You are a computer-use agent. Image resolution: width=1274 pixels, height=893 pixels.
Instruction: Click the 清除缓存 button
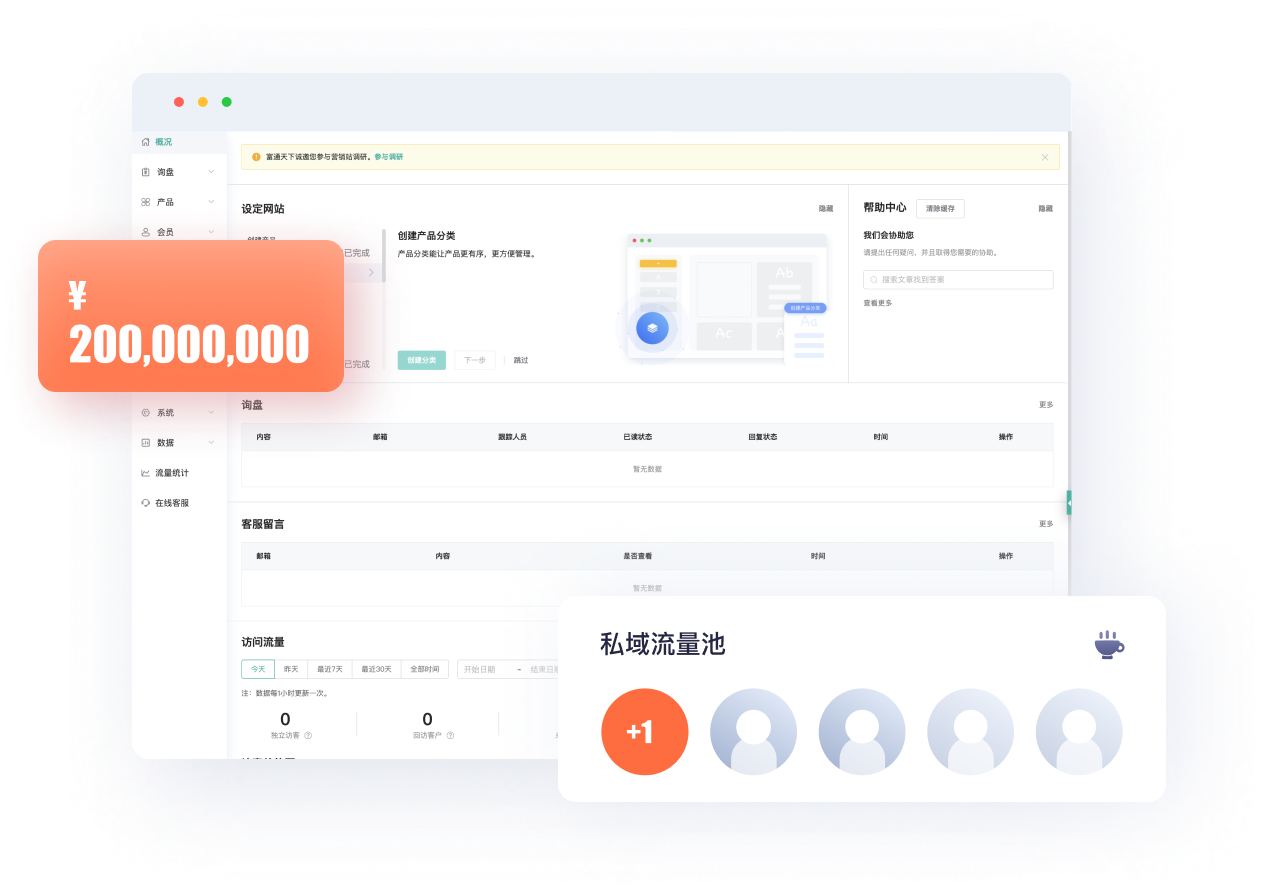[940, 209]
